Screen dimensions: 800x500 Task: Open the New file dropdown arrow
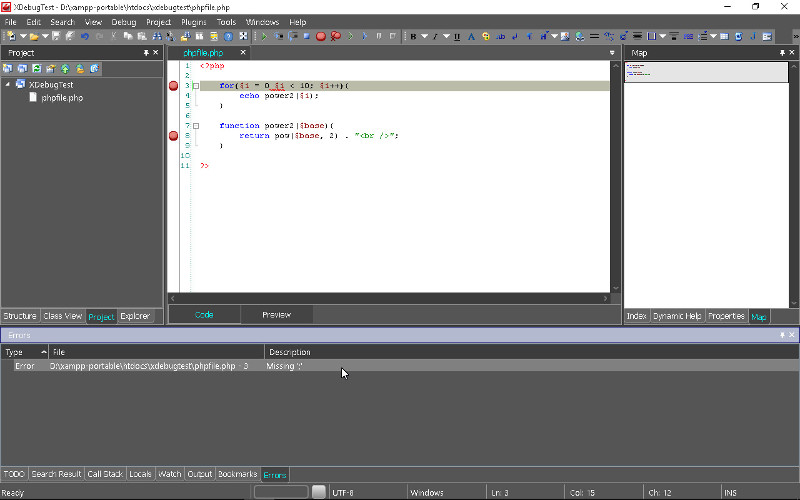point(23,36)
